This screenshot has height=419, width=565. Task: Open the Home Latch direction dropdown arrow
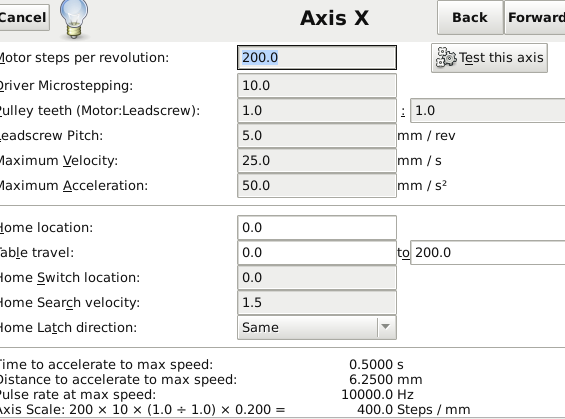(386, 327)
